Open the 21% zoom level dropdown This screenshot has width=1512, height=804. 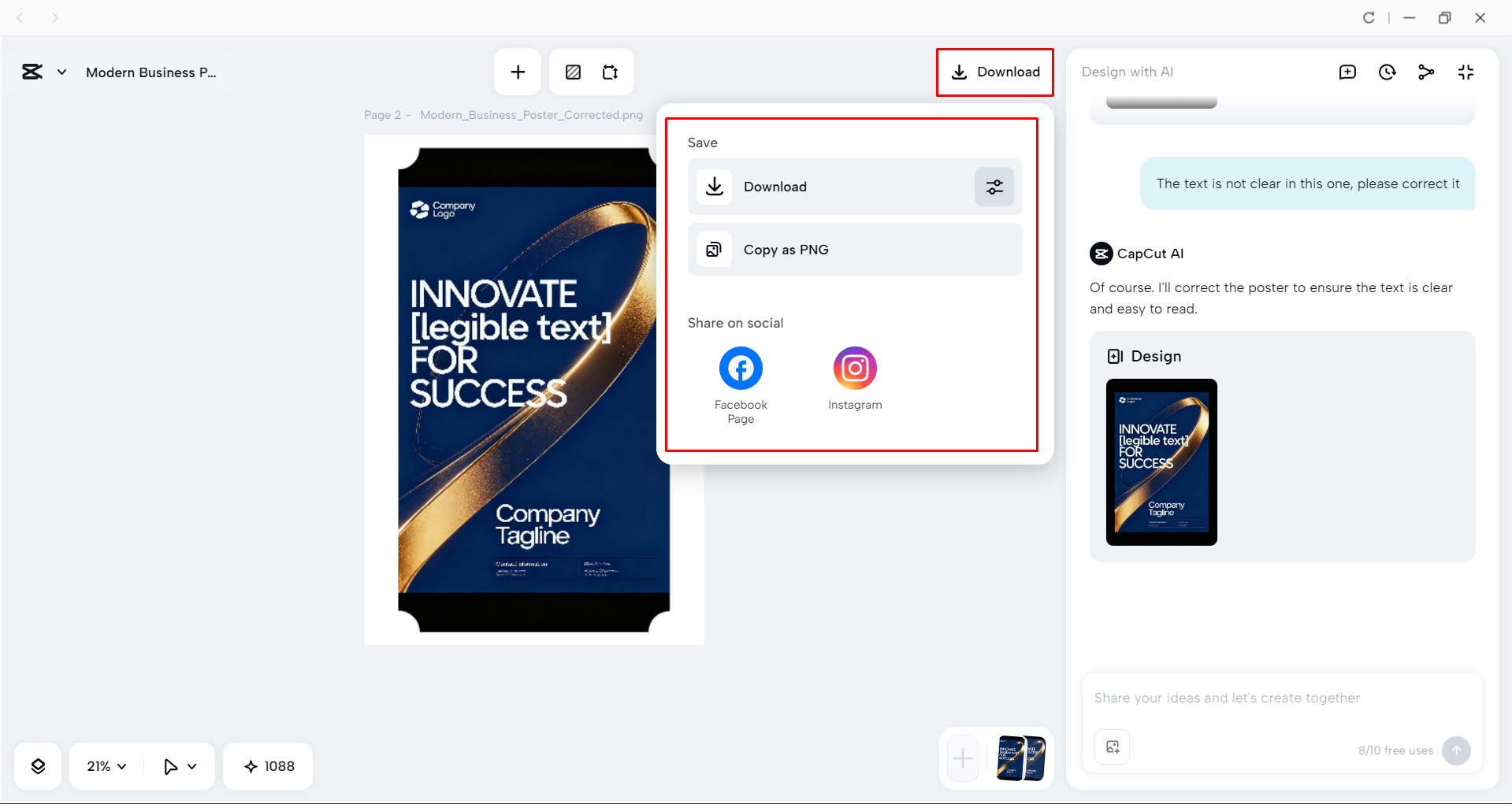pyautogui.click(x=106, y=766)
